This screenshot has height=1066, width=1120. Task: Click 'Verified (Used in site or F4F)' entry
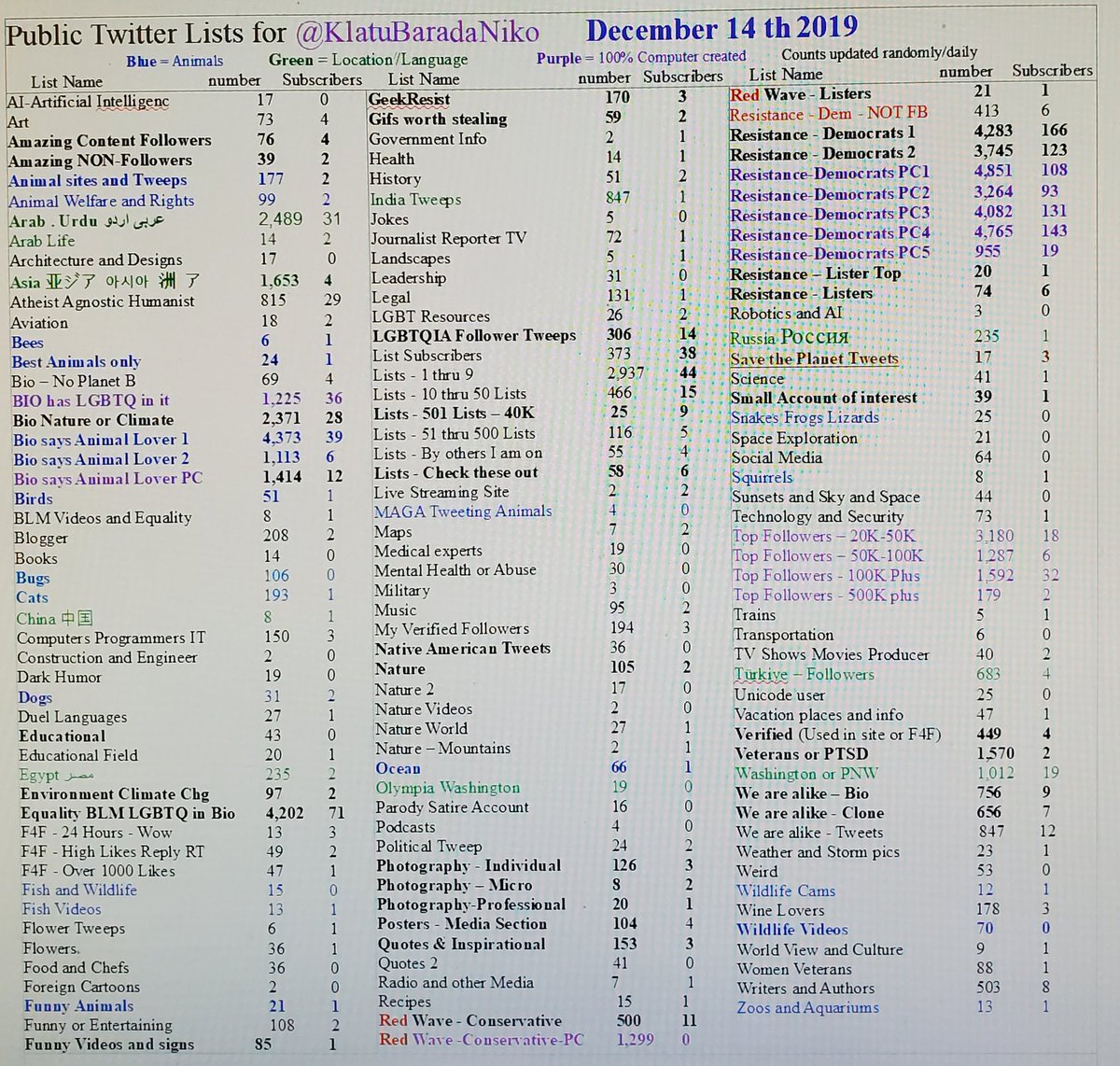click(838, 734)
